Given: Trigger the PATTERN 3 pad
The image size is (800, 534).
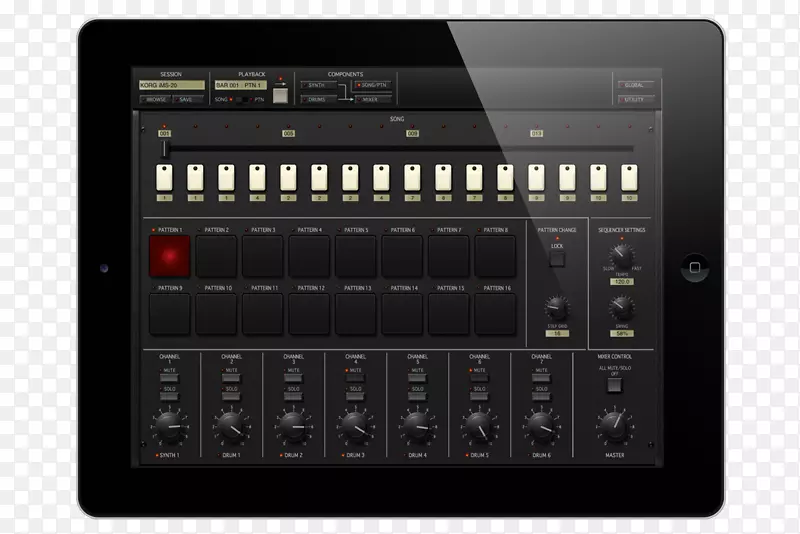Looking at the screenshot, I should [263, 256].
